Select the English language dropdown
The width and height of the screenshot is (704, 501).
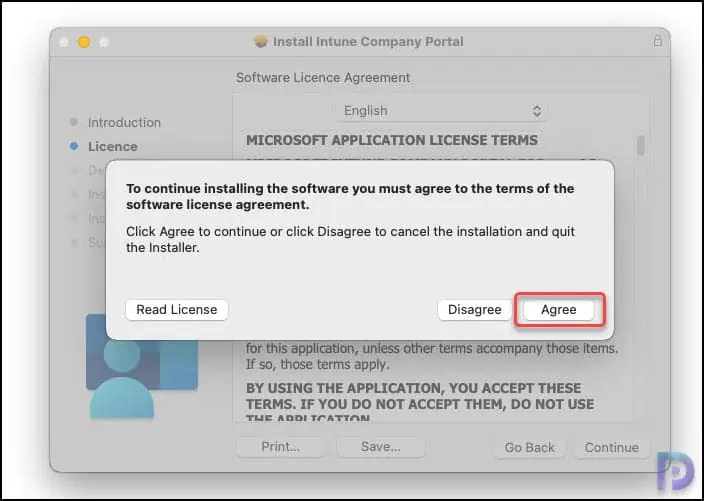click(x=442, y=111)
